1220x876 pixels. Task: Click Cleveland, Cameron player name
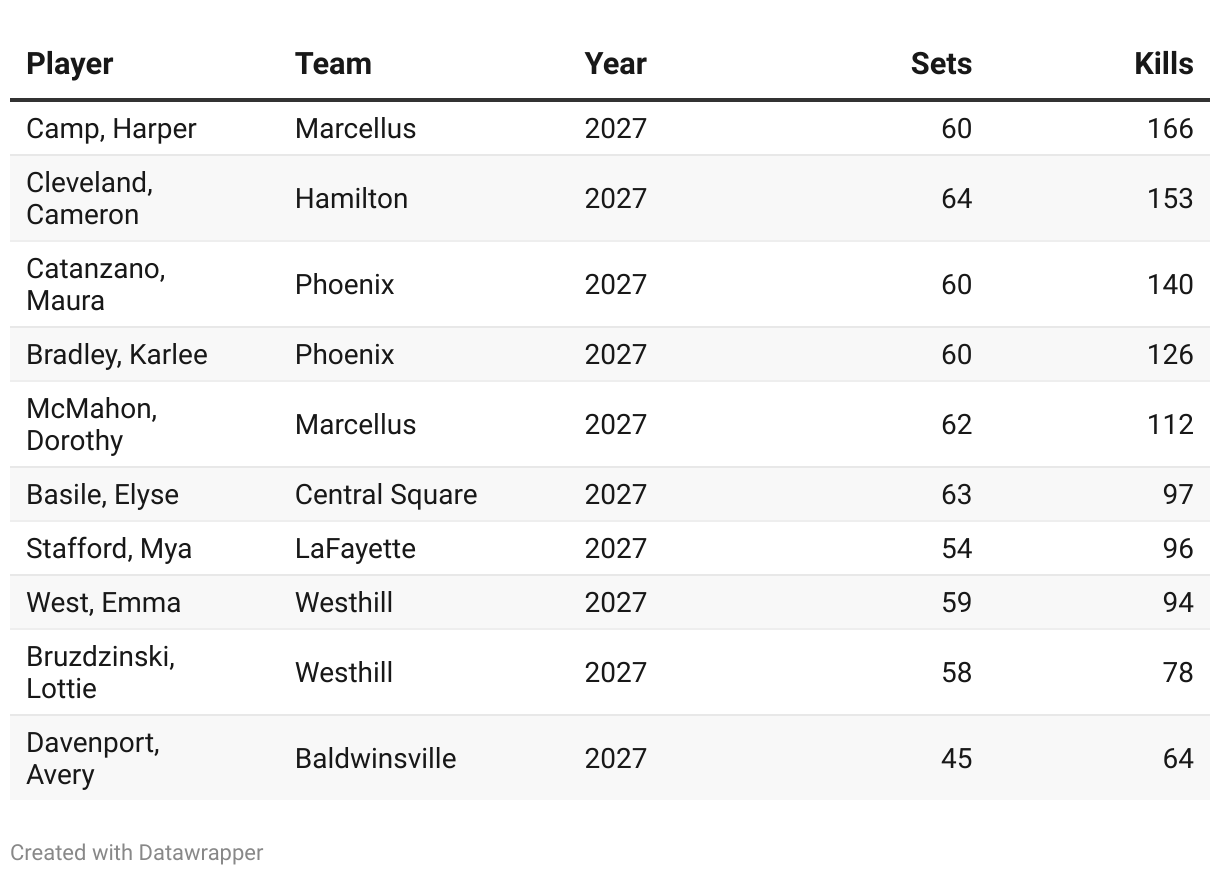[x=89, y=198]
